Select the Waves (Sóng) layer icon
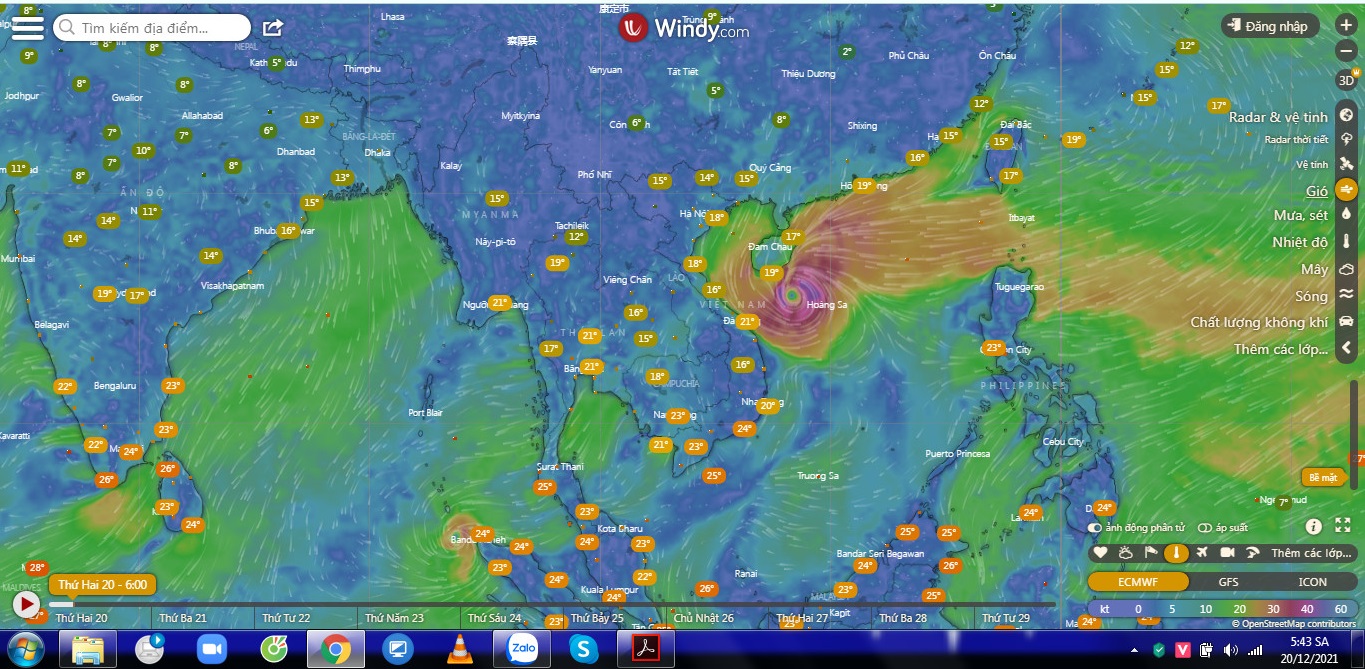 [x=1346, y=295]
